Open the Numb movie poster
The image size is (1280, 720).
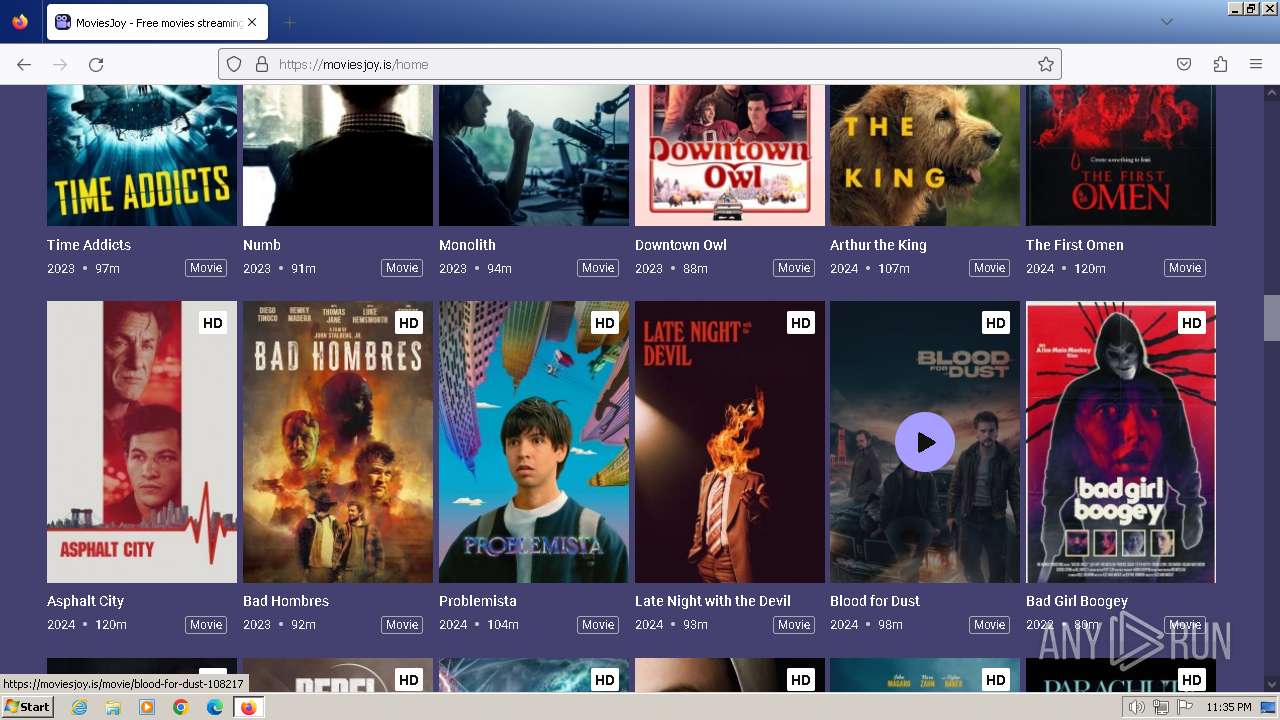pos(338,155)
